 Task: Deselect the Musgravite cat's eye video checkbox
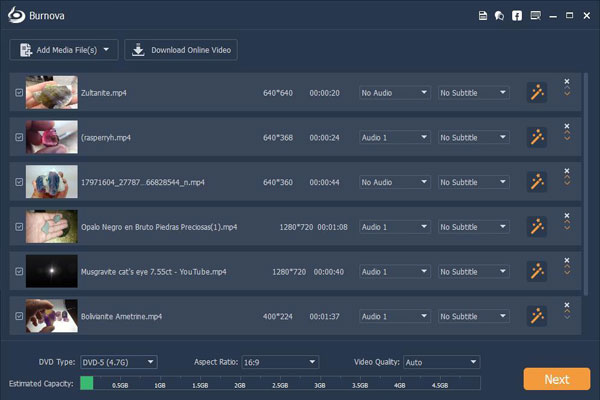[x=19, y=271]
